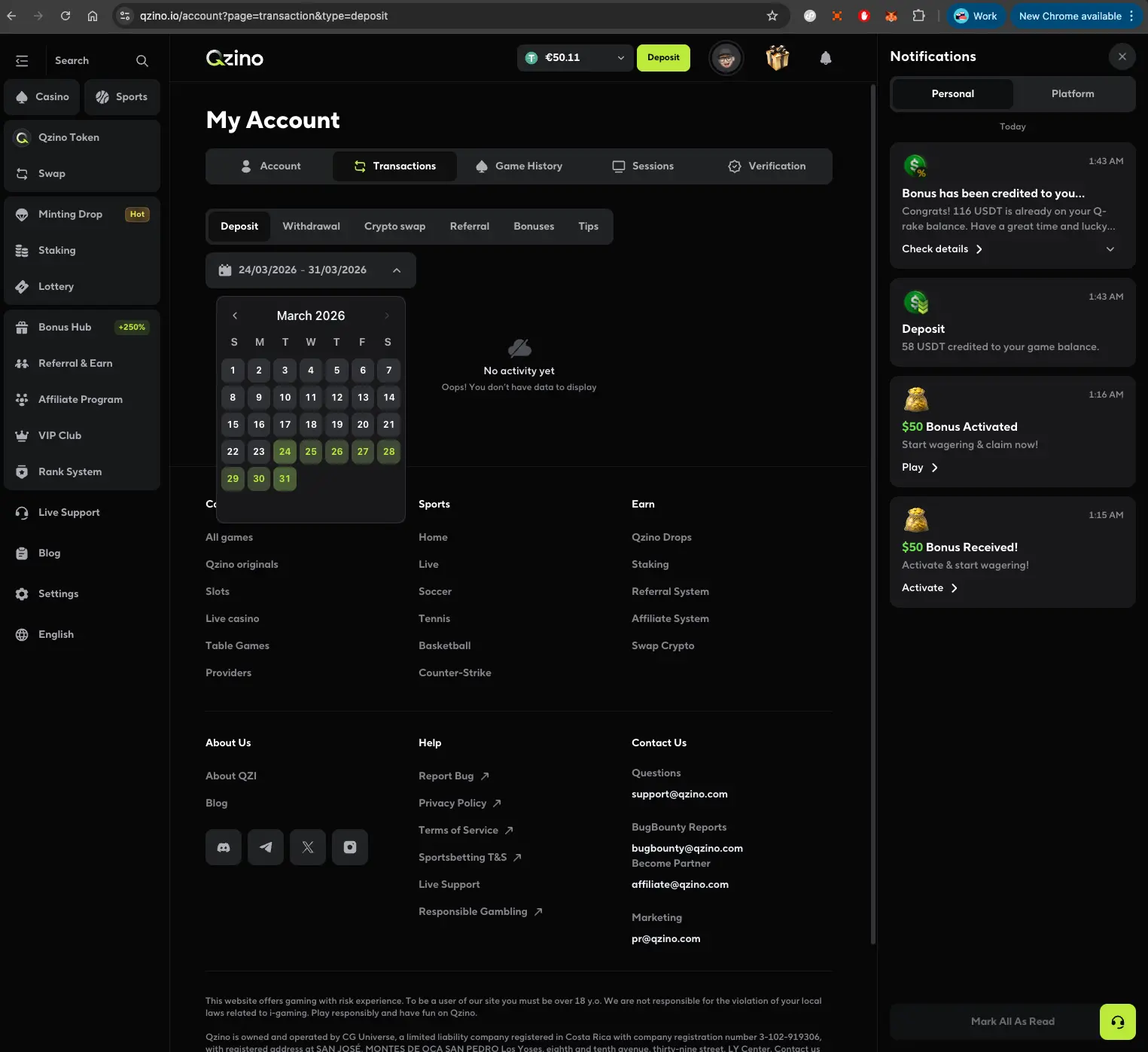Open Chrome Work profile menu

[x=976, y=16]
